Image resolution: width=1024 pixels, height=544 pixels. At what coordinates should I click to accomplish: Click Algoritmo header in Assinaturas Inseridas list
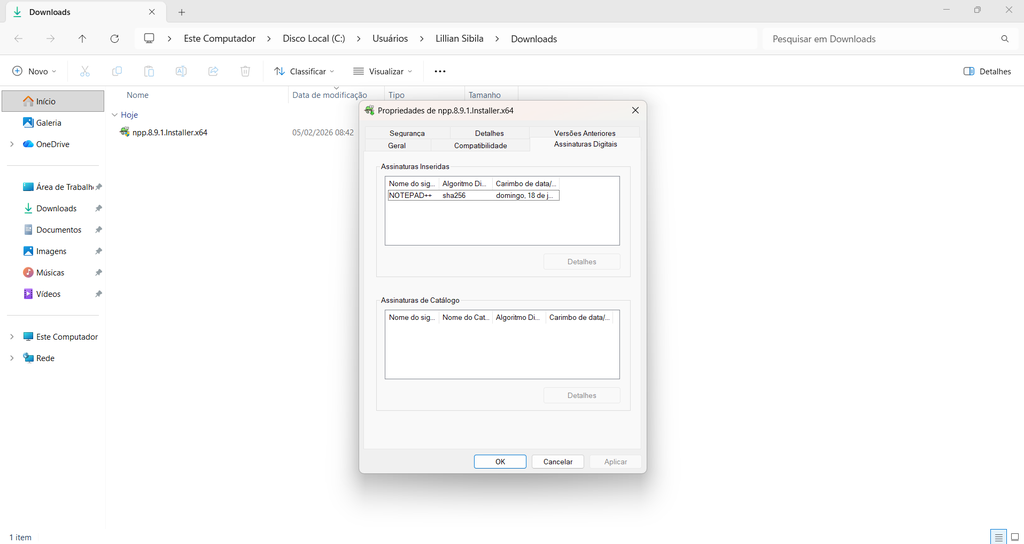pyautogui.click(x=466, y=184)
